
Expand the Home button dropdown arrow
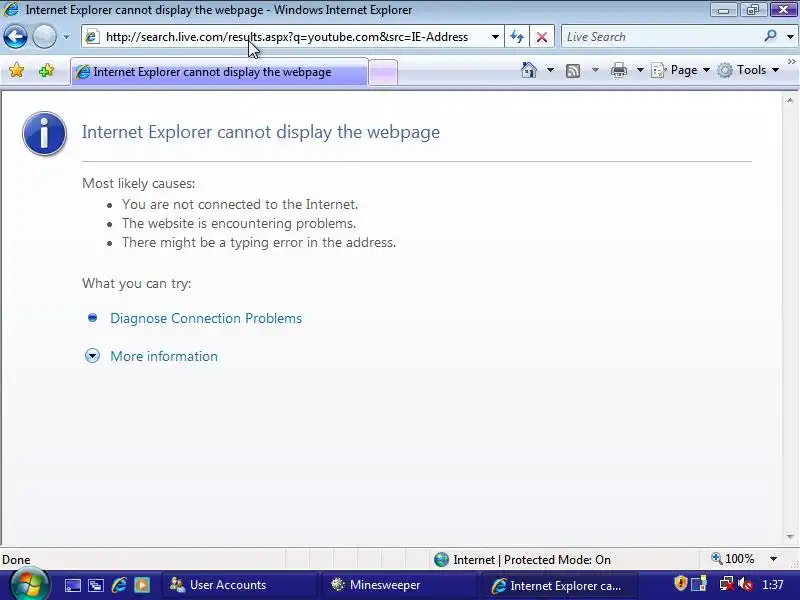click(x=550, y=70)
